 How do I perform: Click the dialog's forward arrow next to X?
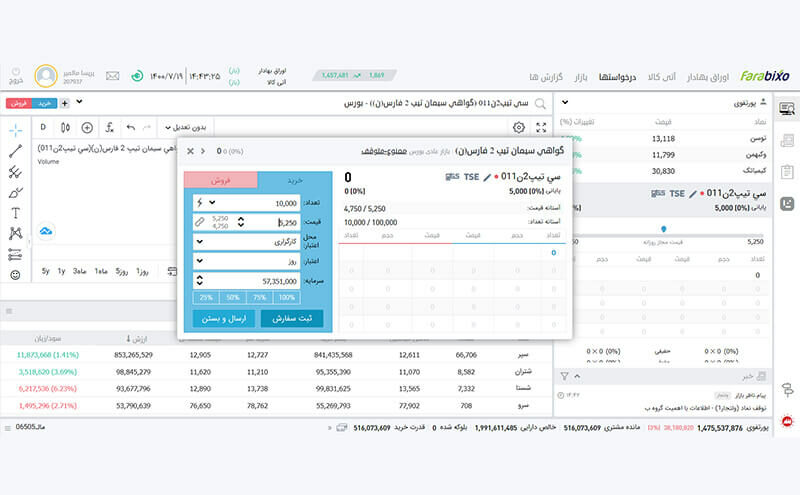point(203,151)
